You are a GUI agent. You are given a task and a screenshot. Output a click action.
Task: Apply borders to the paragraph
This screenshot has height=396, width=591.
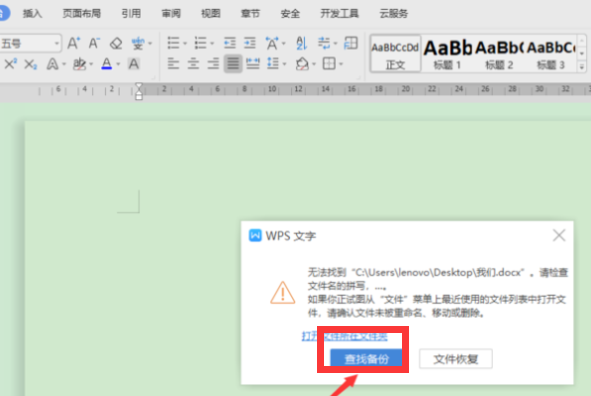click(x=329, y=64)
